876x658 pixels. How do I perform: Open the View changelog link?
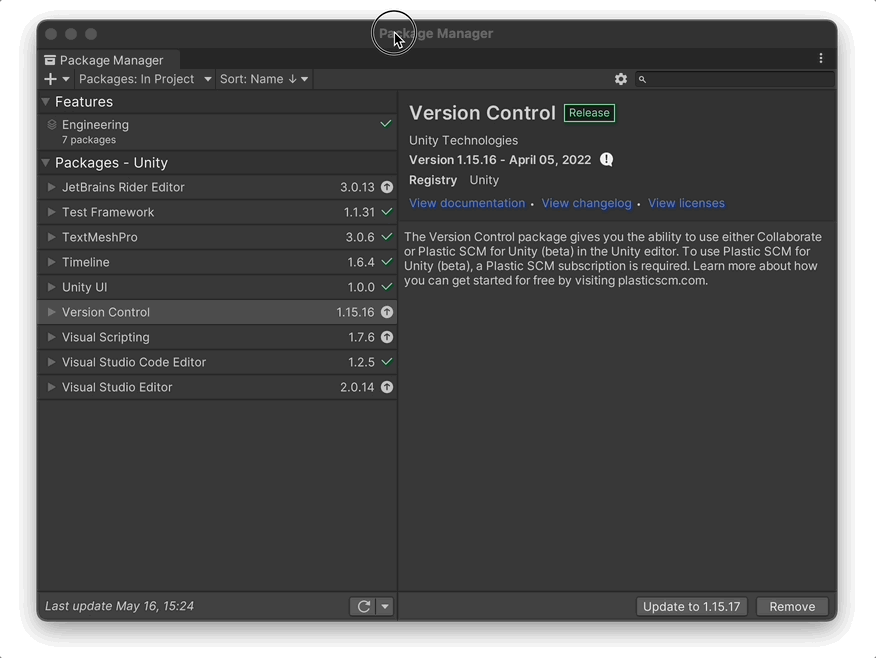[586, 203]
